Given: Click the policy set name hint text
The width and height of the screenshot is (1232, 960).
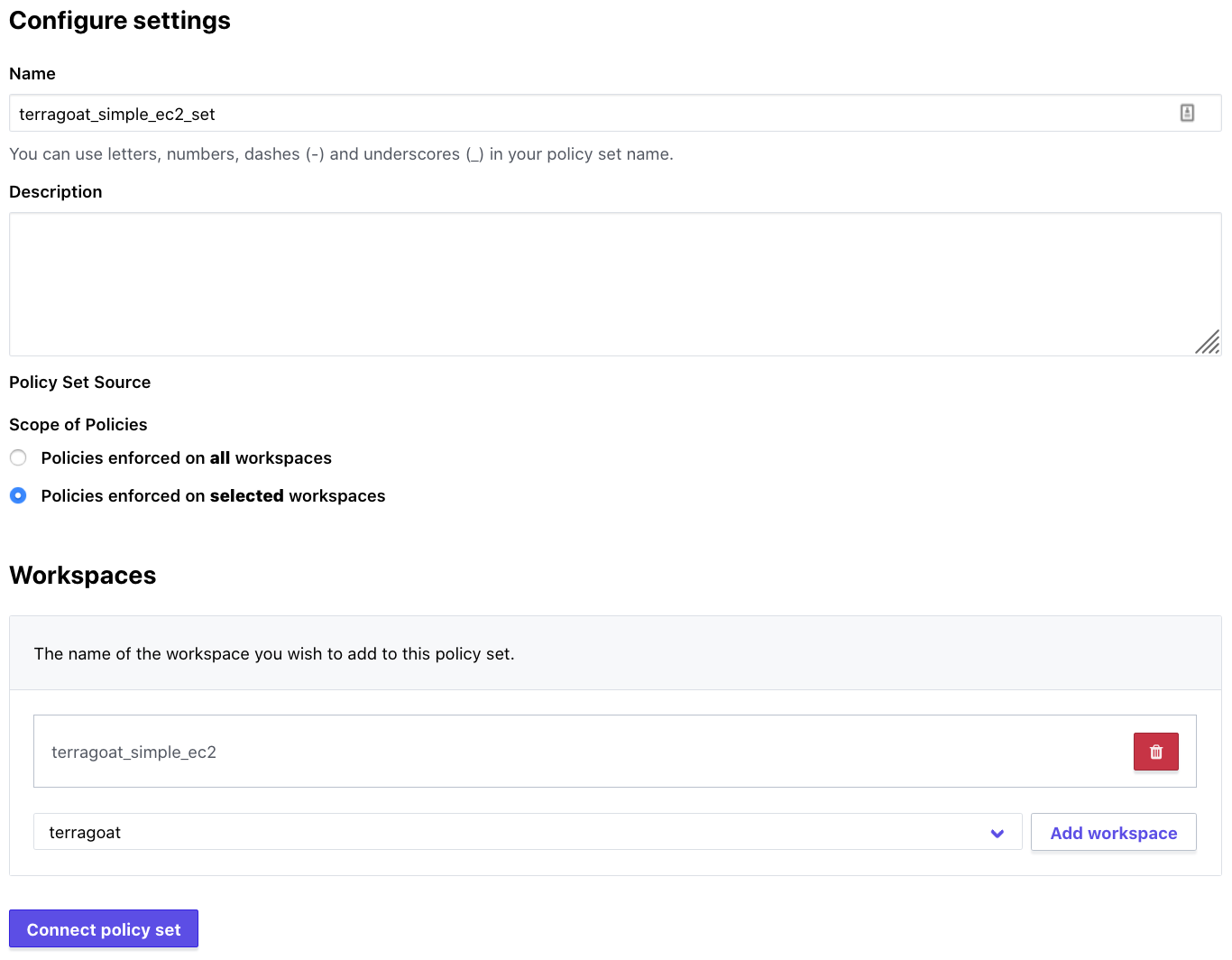Looking at the screenshot, I should 341,153.
